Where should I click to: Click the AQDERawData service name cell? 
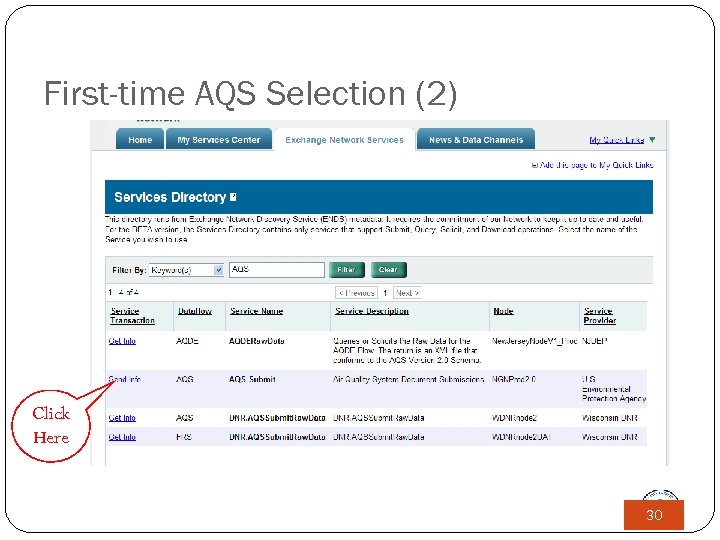tap(257, 341)
